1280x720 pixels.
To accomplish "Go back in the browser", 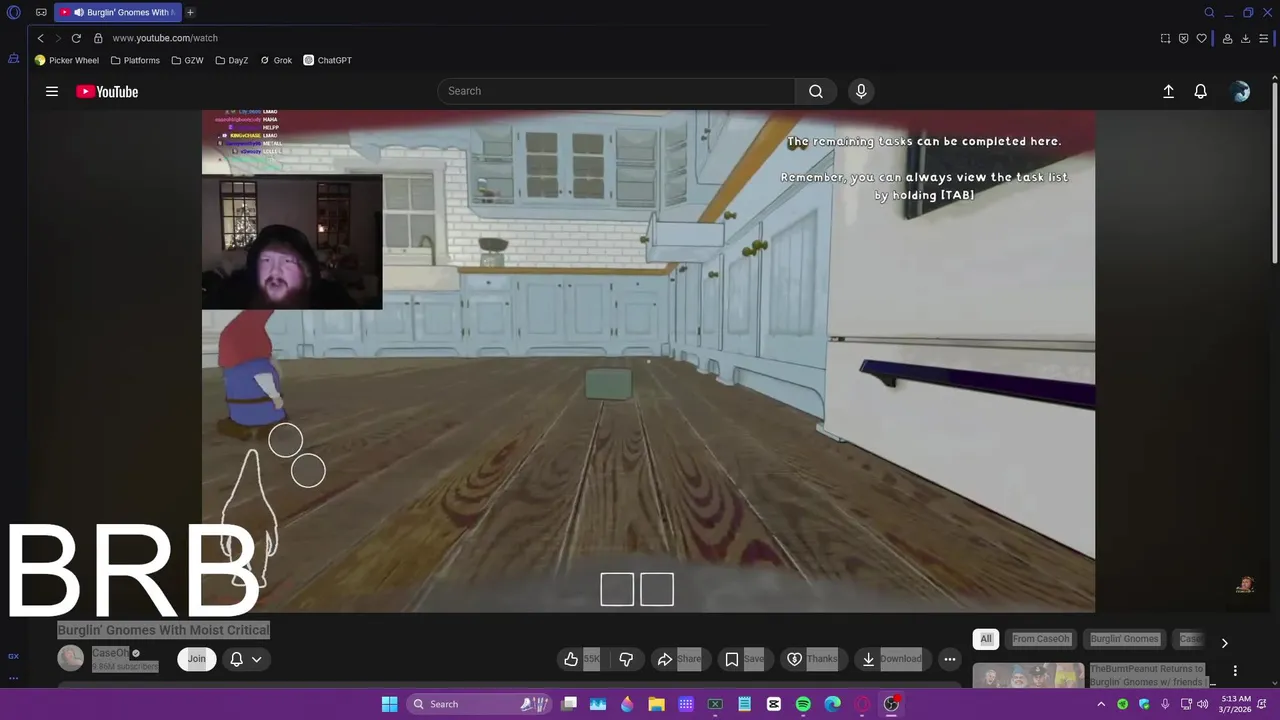I will 40,38.
